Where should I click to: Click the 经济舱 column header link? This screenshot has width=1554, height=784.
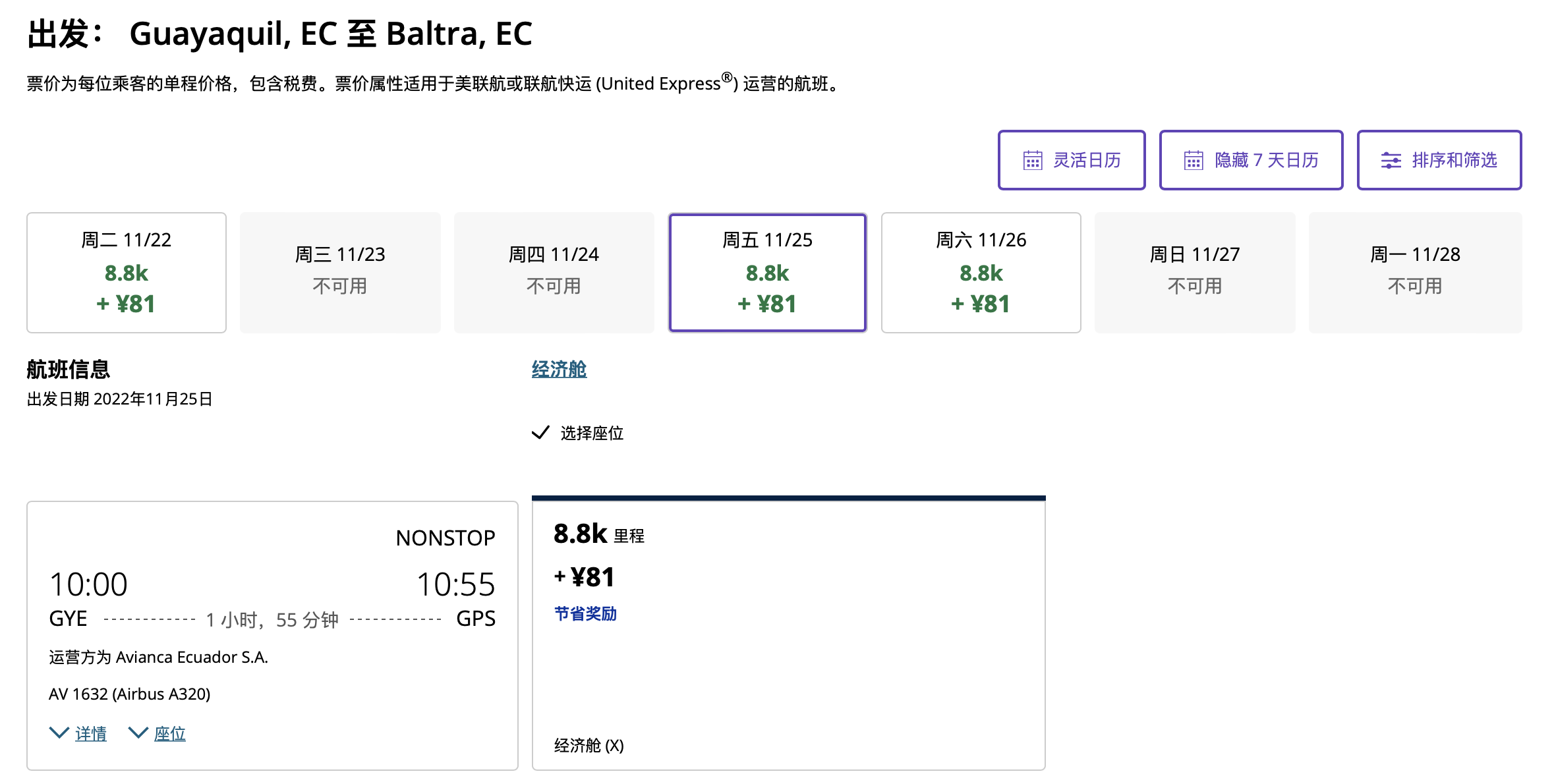(559, 370)
